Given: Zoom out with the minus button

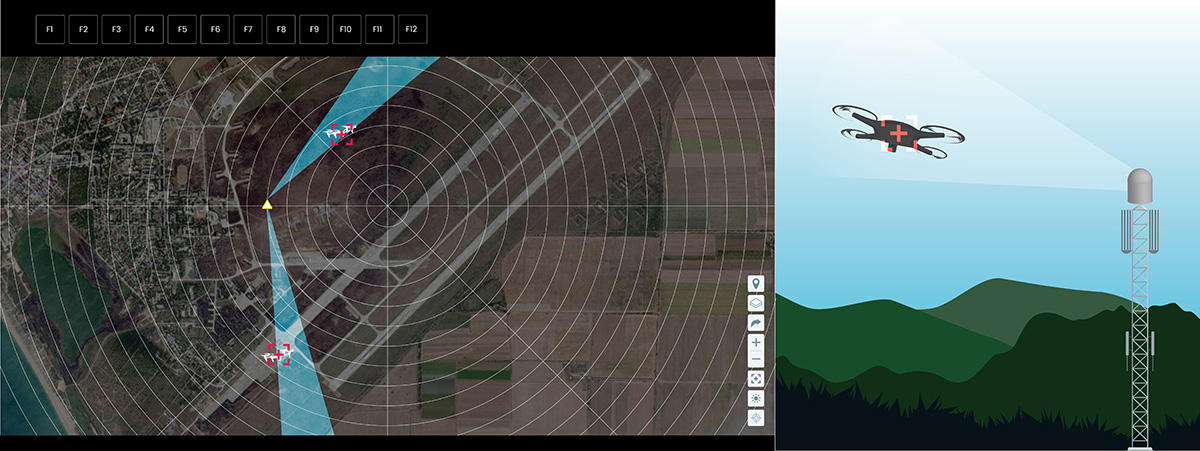Looking at the screenshot, I should tap(756, 359).
